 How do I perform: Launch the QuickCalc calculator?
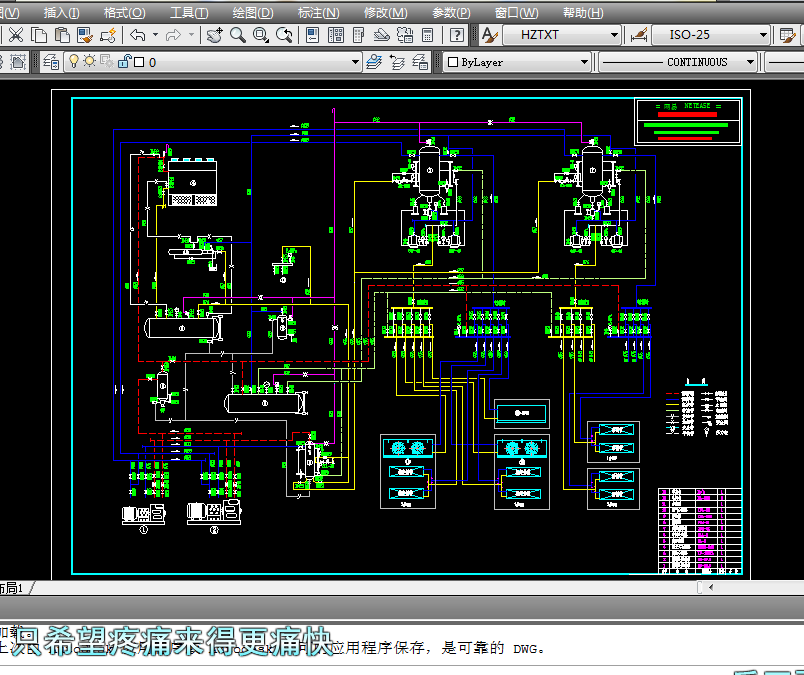[x=427, y=35]
